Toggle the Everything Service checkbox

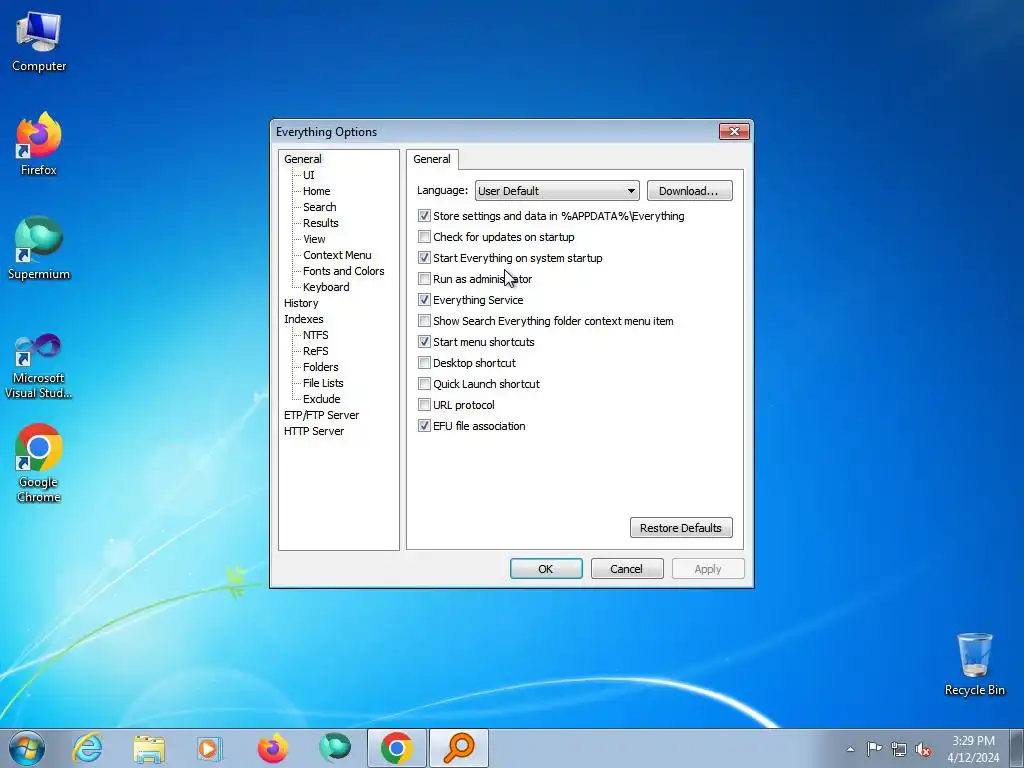click(424, 300)
